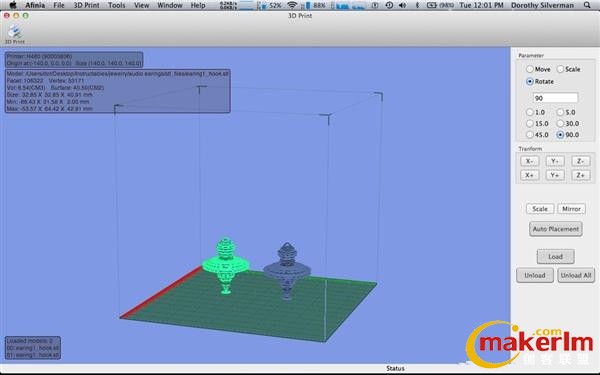Click the Wi-Fi status icon
600x375 pixels.
tap(292, 5)
